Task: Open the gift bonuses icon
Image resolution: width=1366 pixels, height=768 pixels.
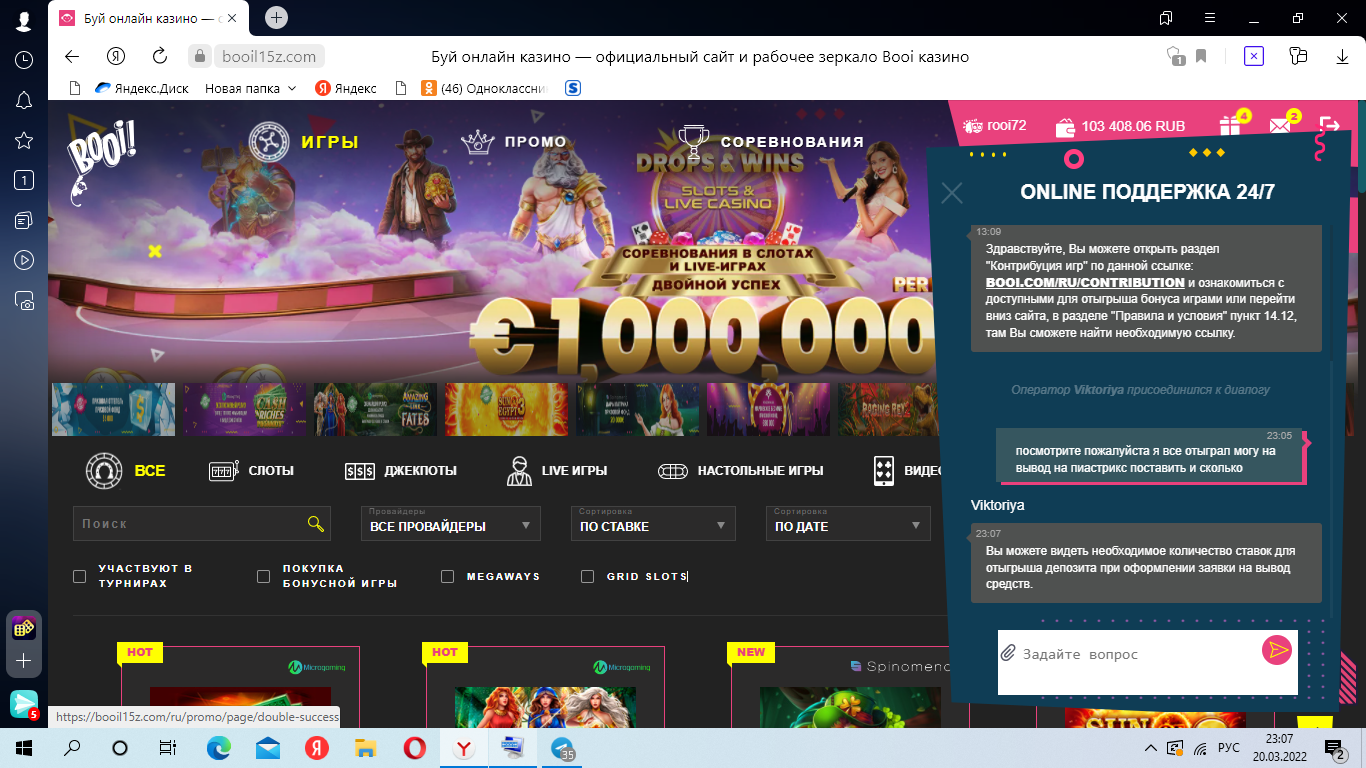Action: point(1230,126)
